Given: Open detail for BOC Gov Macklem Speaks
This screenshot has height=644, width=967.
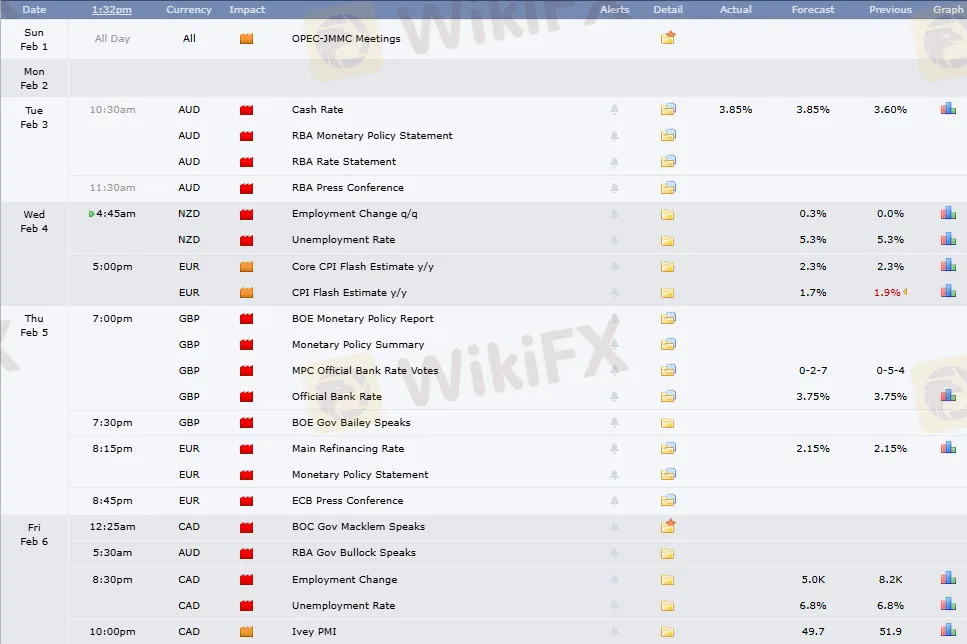Looking at the screenshot, I should 668,526.
